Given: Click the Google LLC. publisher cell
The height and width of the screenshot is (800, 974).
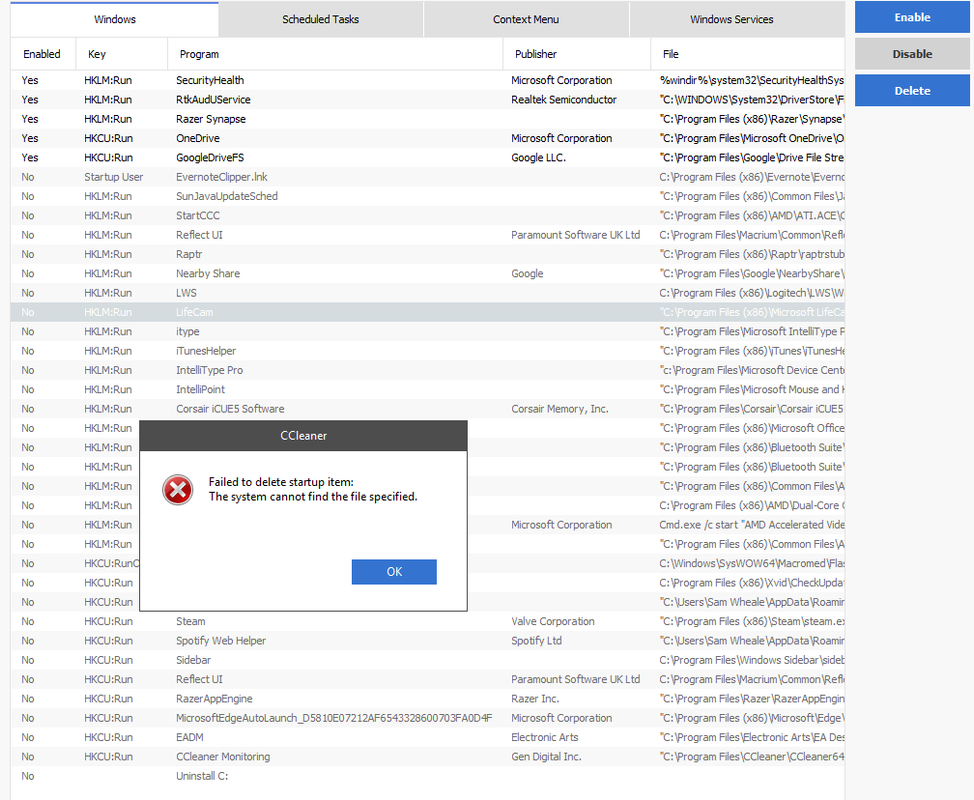Looking at the screenshot, I should pyautogui.click(x=538, y=157).
